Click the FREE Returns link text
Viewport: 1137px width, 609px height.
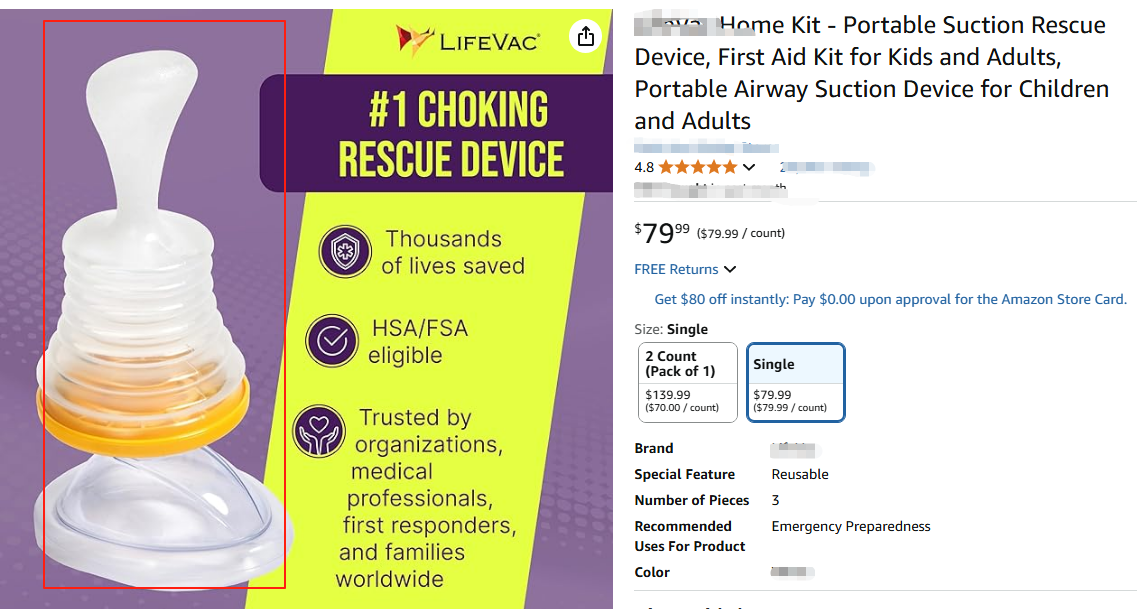pyautogui.click(x=676, y=269)
